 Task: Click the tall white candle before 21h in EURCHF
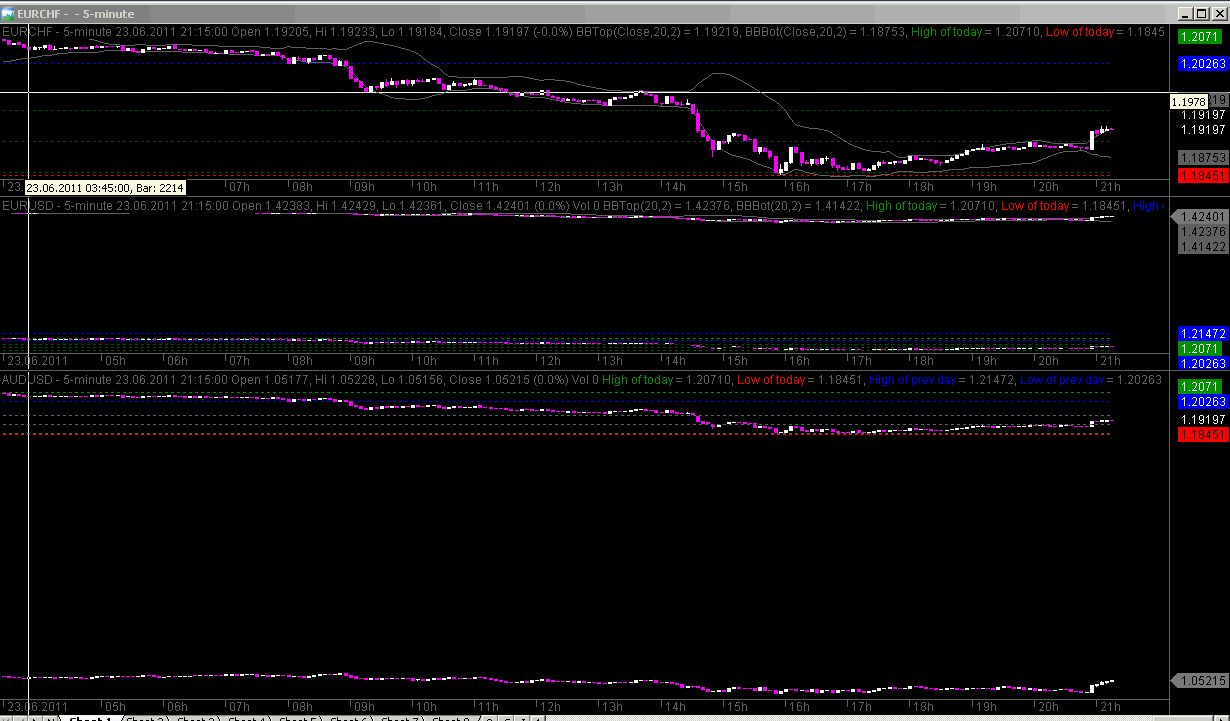coord(1092,140)
